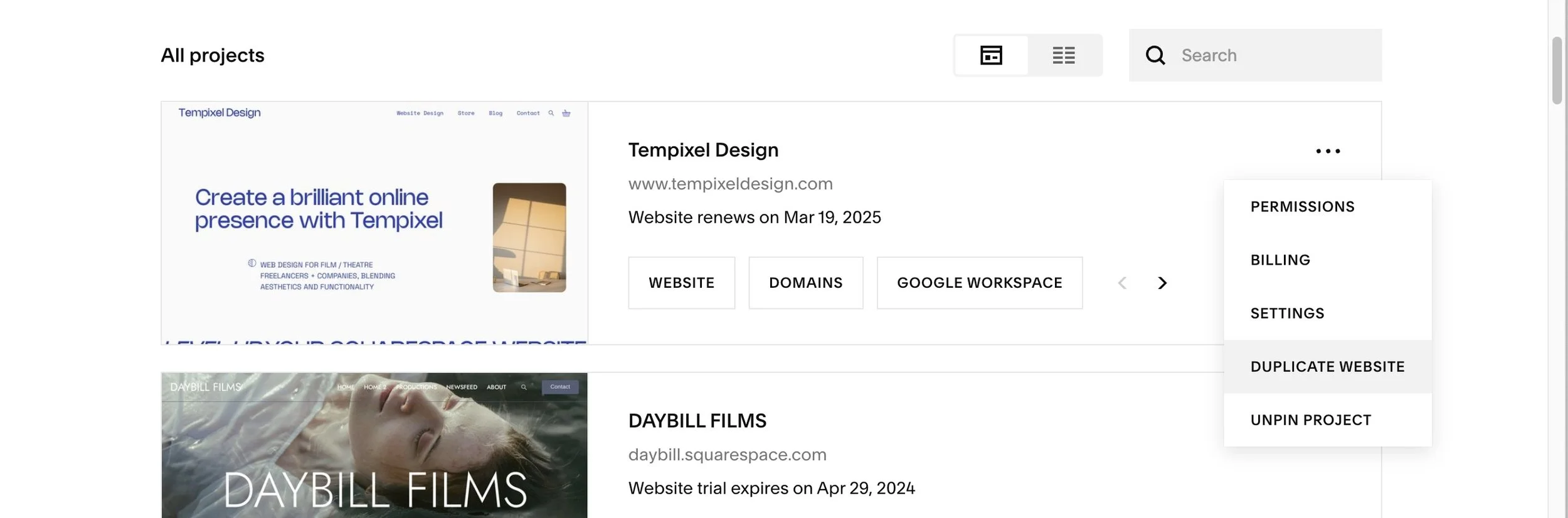
Task: Choose Billing from the project menu
Action: point(1327,260)
